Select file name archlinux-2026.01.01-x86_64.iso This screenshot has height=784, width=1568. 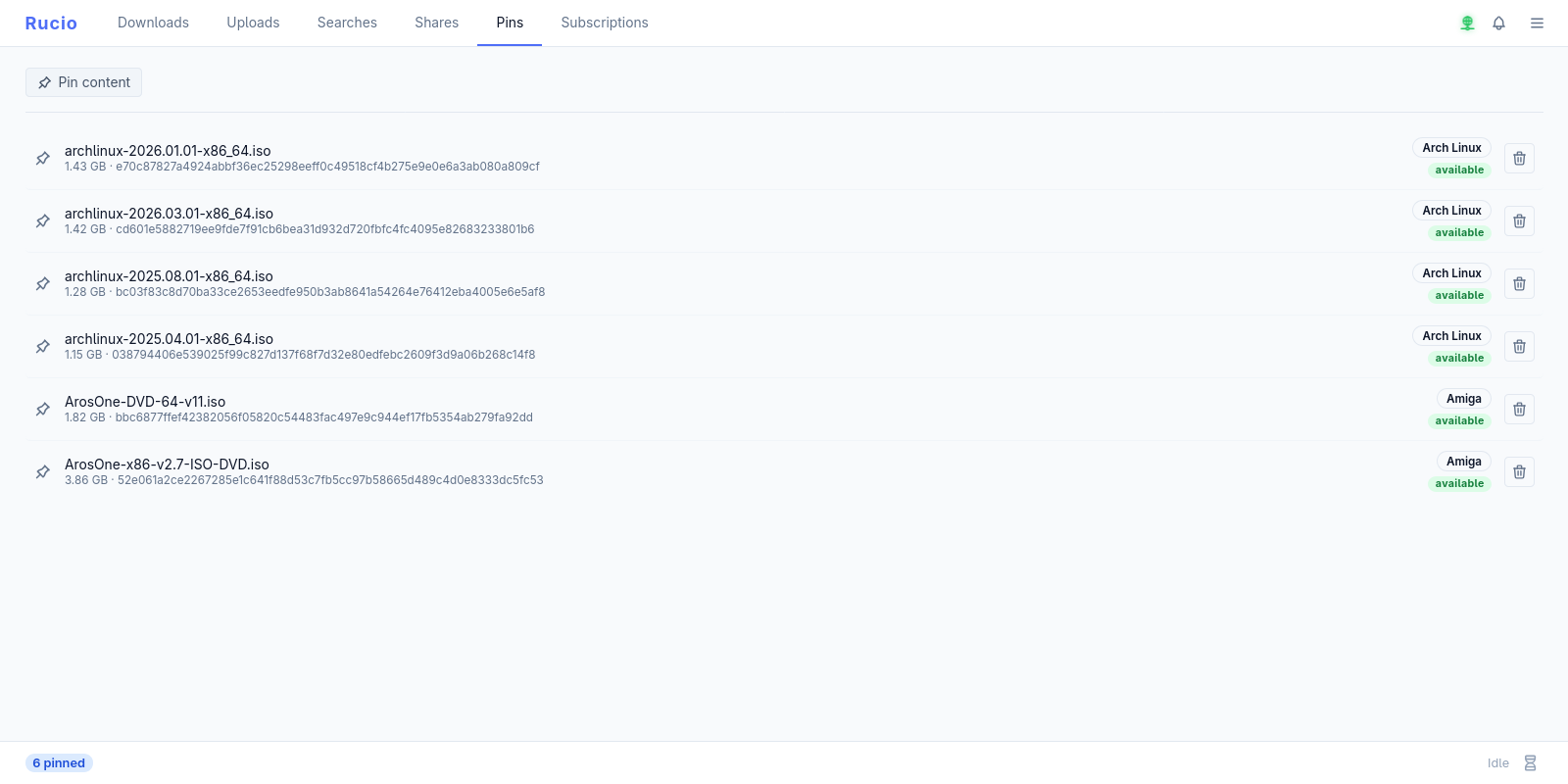pos(168,151)
